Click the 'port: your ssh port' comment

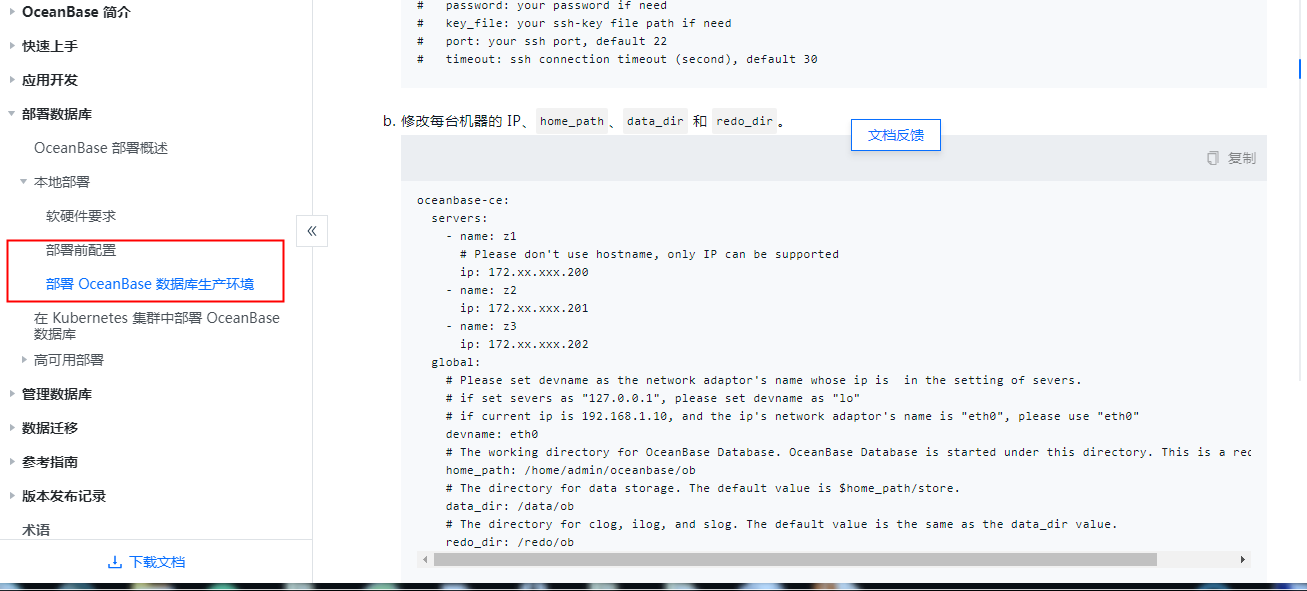[x=542, y=41]
